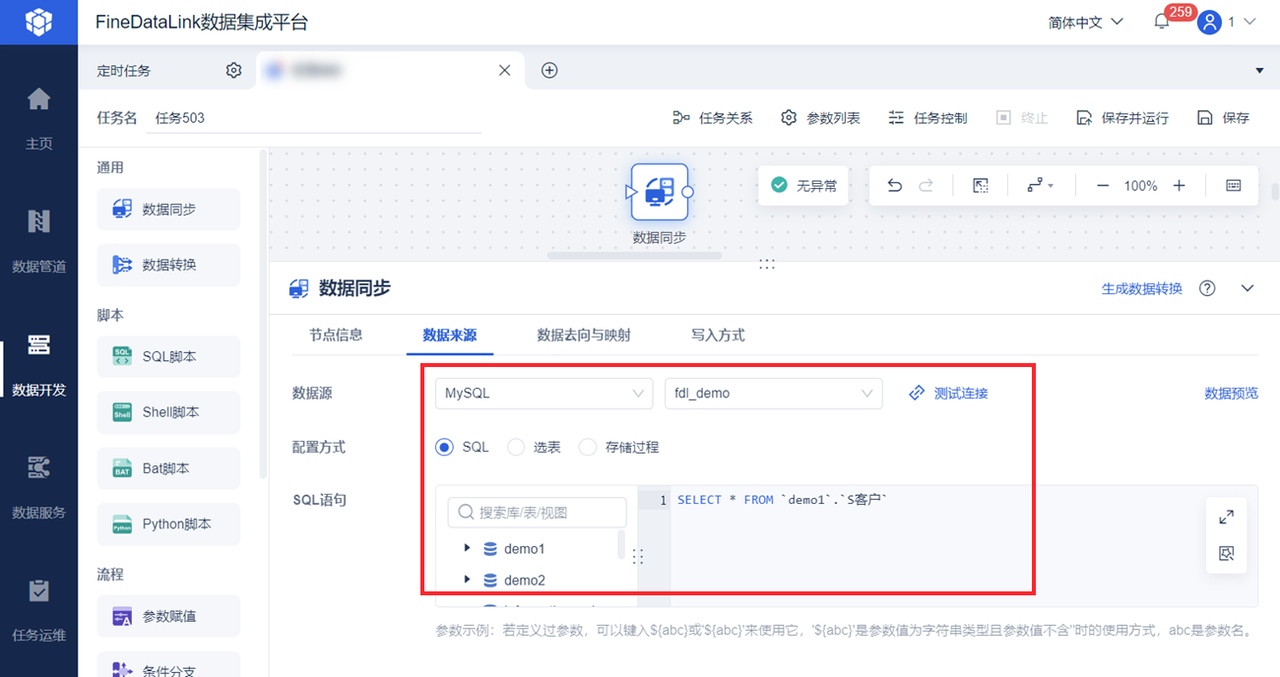Zoom in with the plus button
Viewport: 1280px width, 677px height.
click(1179, 186)
